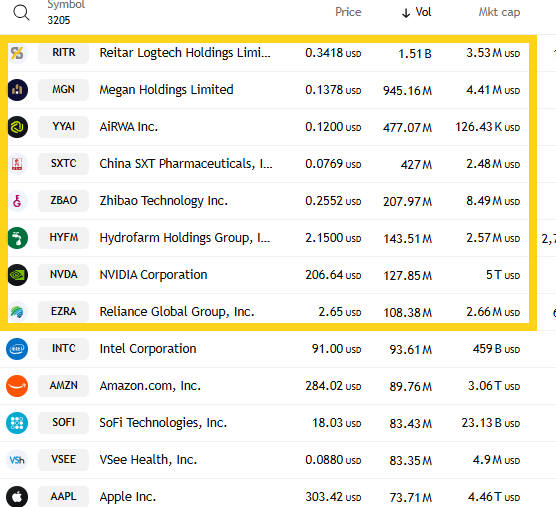The image size is (556, 507).
Task: Click the Apple logo icon
Action: click(17, 496)
